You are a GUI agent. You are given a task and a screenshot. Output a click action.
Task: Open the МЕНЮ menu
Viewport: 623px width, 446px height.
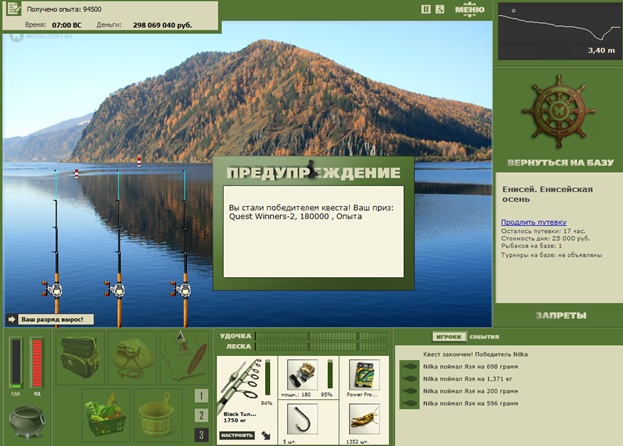click(470, 10)
